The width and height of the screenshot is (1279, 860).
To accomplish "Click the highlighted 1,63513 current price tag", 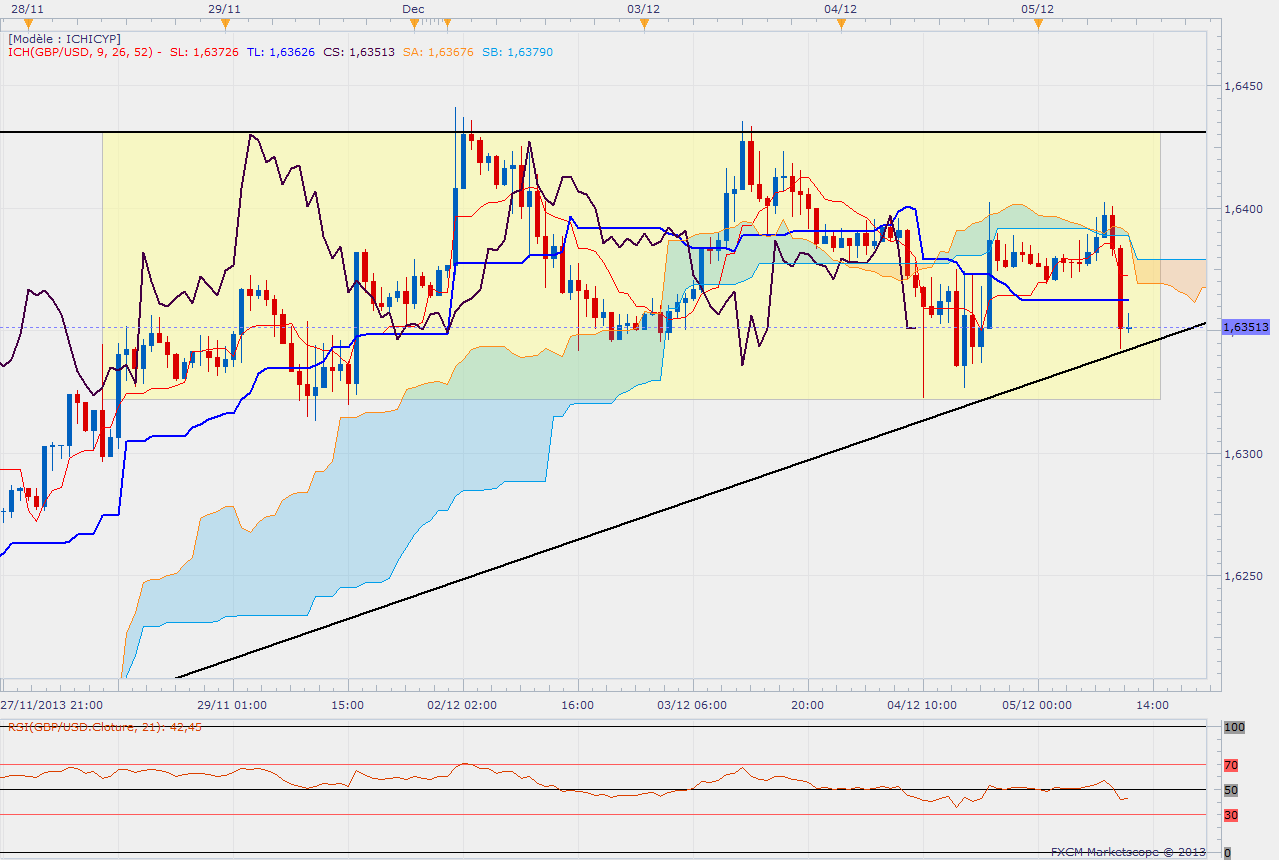I will [x=1246, y=327].
